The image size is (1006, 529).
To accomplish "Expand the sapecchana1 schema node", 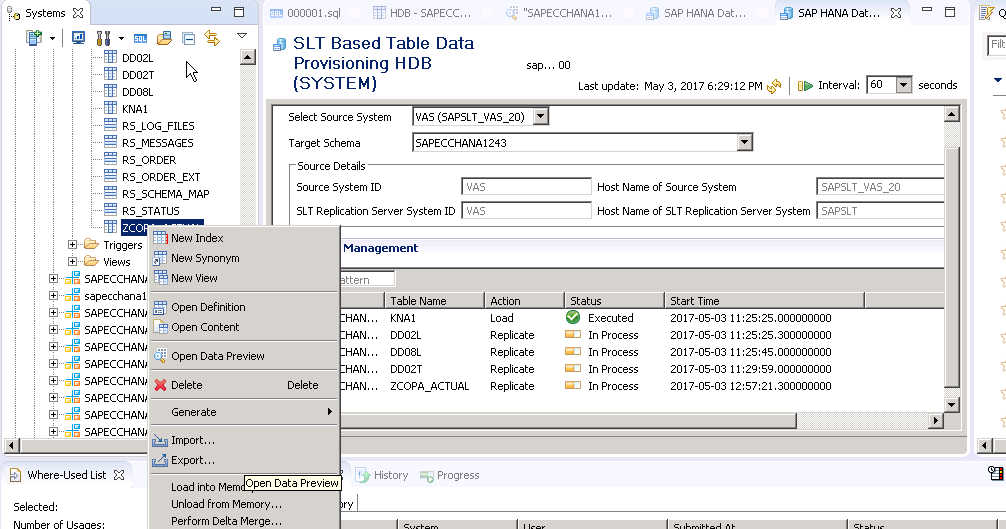I will (53, 296).
